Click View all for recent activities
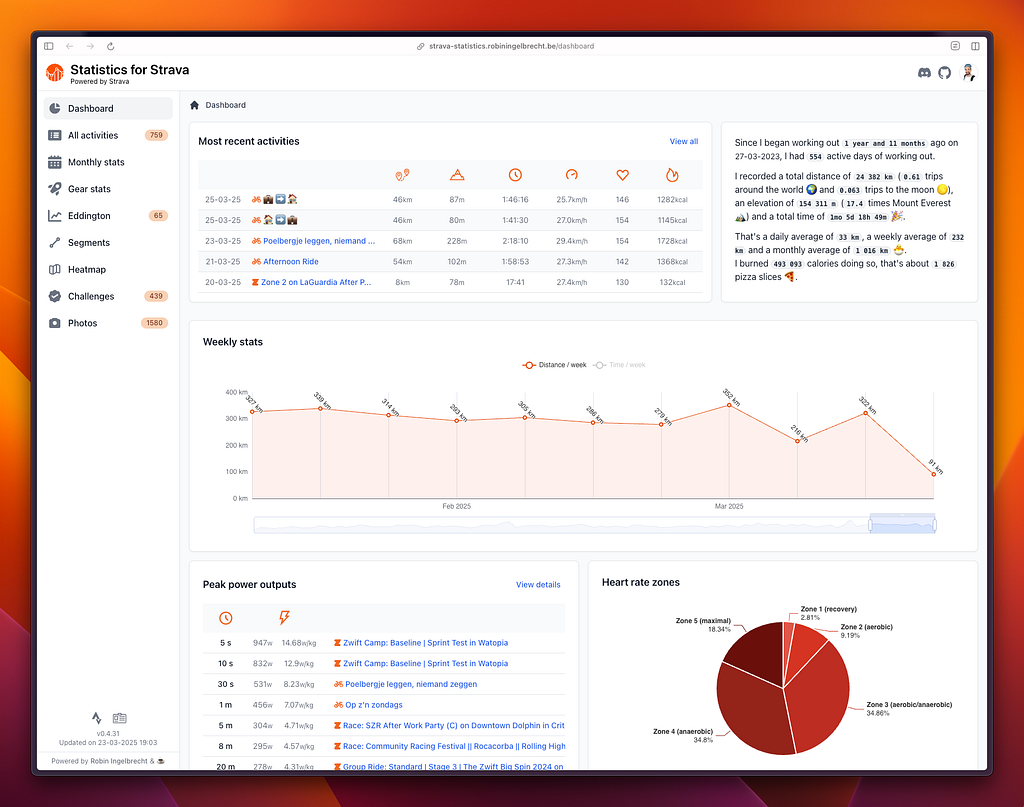 [683, 141]
